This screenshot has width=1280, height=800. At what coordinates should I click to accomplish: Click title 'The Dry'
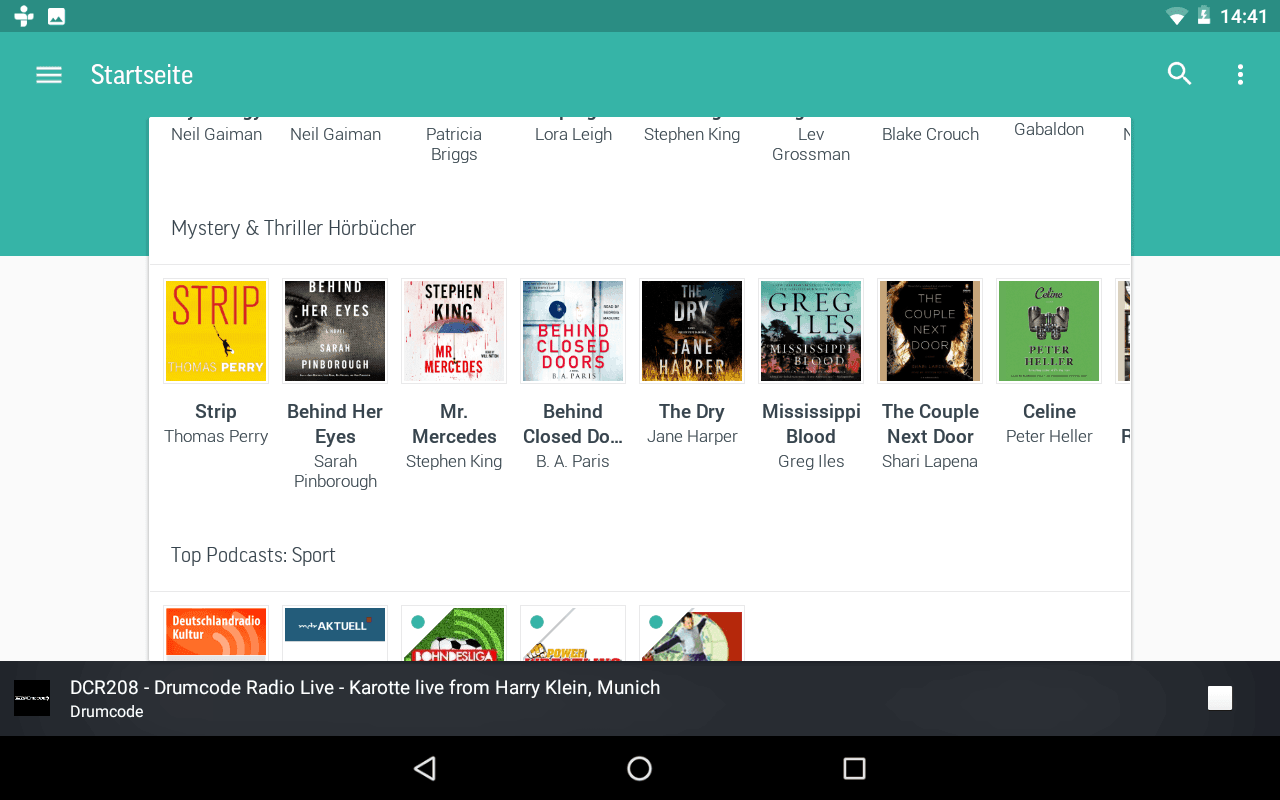692,411
